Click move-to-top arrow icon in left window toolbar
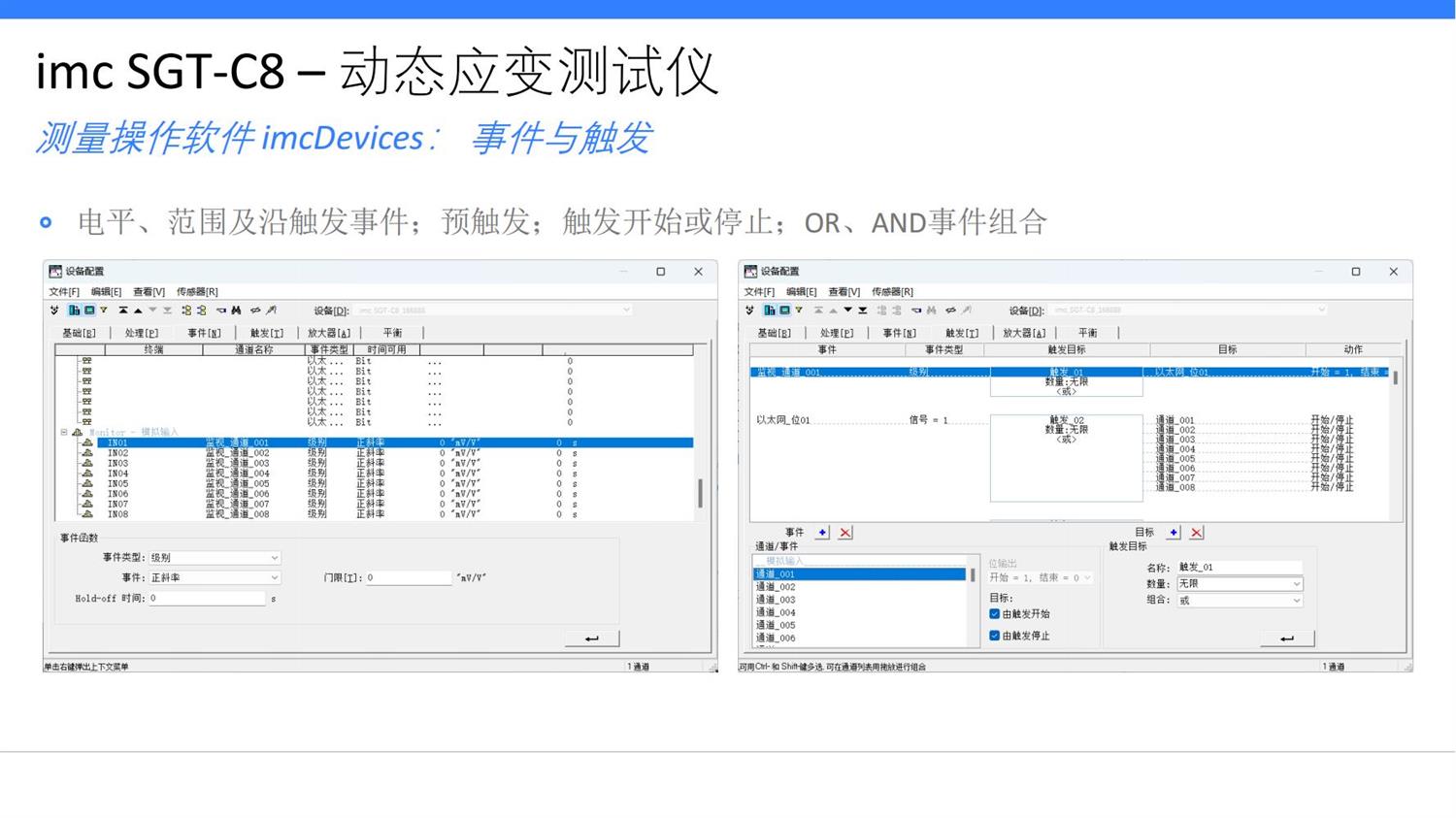 [x=123, y=311]
